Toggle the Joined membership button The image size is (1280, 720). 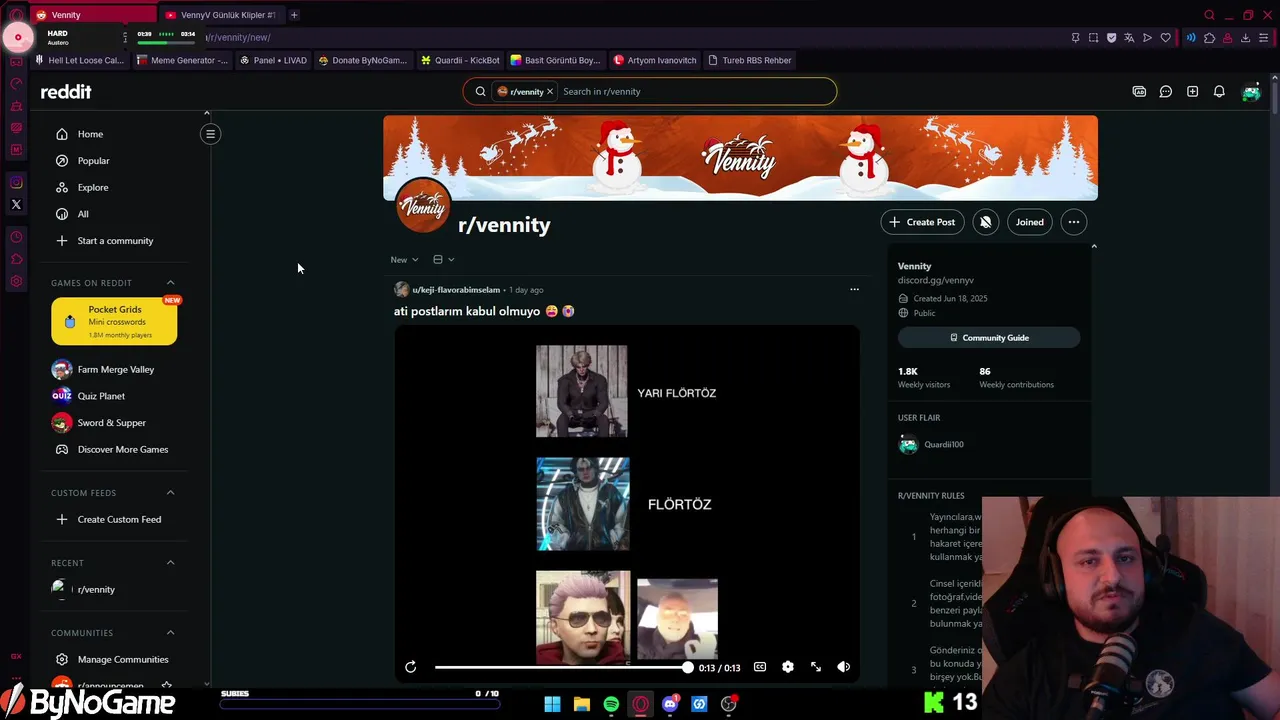pyautogui.click(x=1030, y=222)
